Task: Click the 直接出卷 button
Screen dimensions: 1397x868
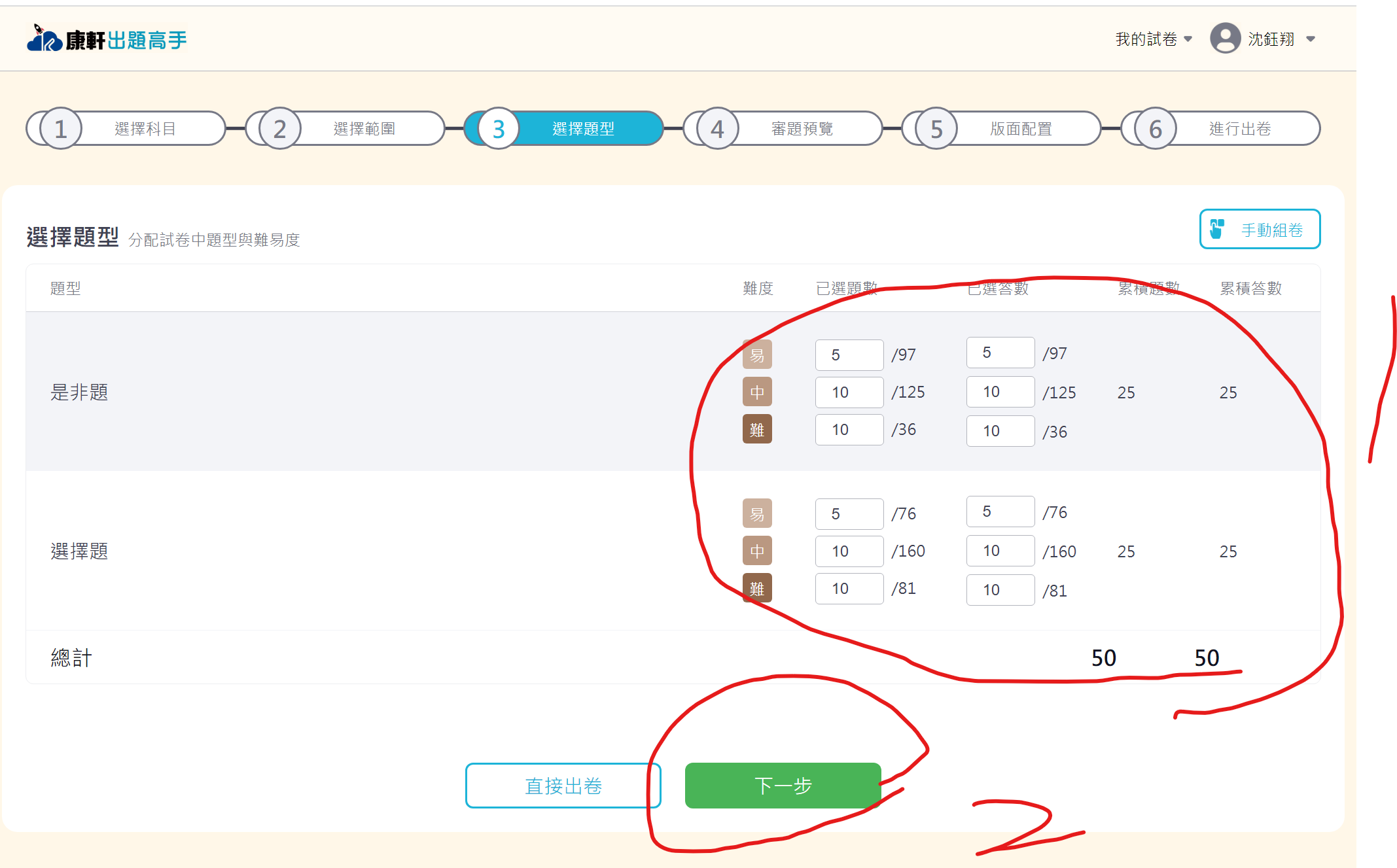Action: tap(563, 786)
